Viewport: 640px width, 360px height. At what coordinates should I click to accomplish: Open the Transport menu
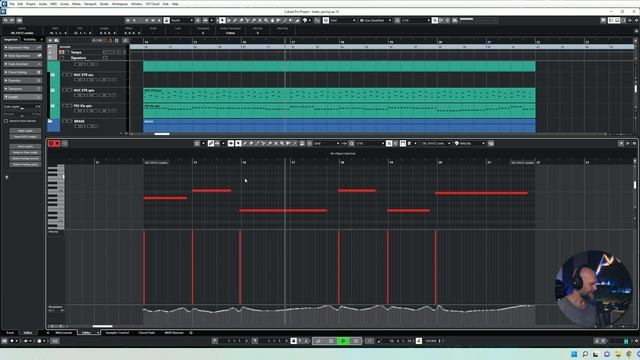pyautogui.click(x=90, y=4)
